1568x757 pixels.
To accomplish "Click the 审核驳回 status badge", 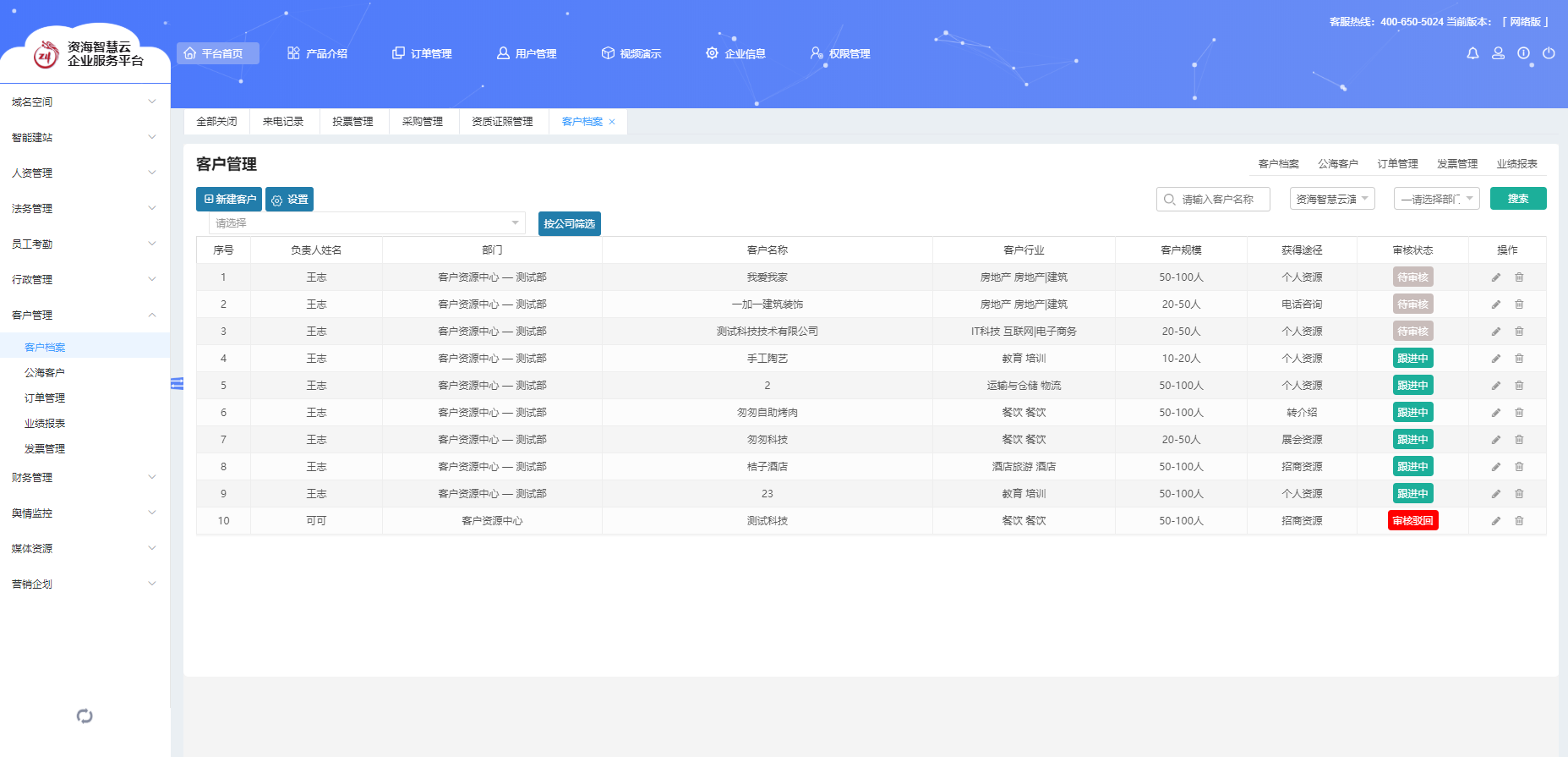I will point(1412,521).
